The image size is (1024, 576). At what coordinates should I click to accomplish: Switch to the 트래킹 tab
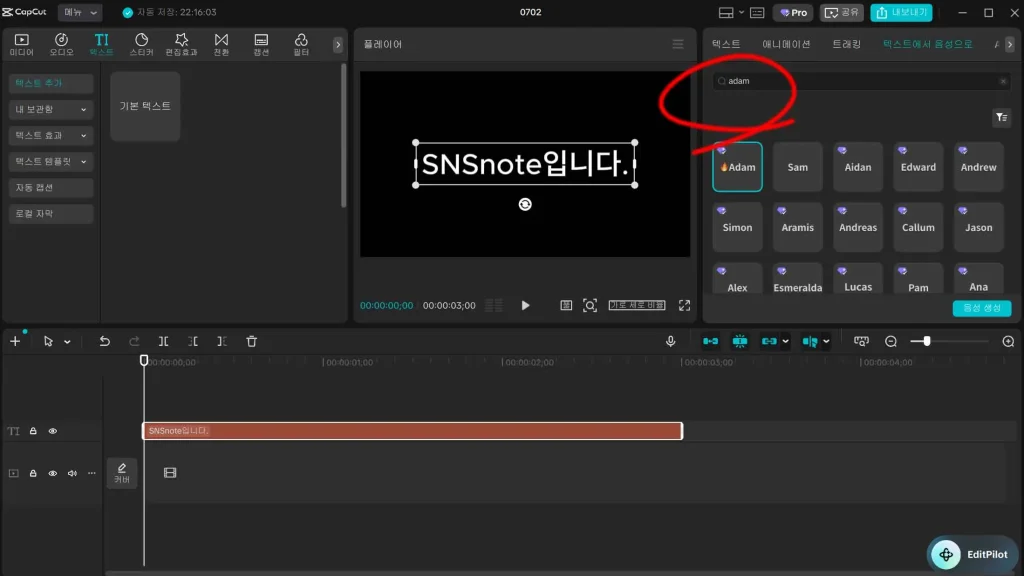[x=846, y=44]
